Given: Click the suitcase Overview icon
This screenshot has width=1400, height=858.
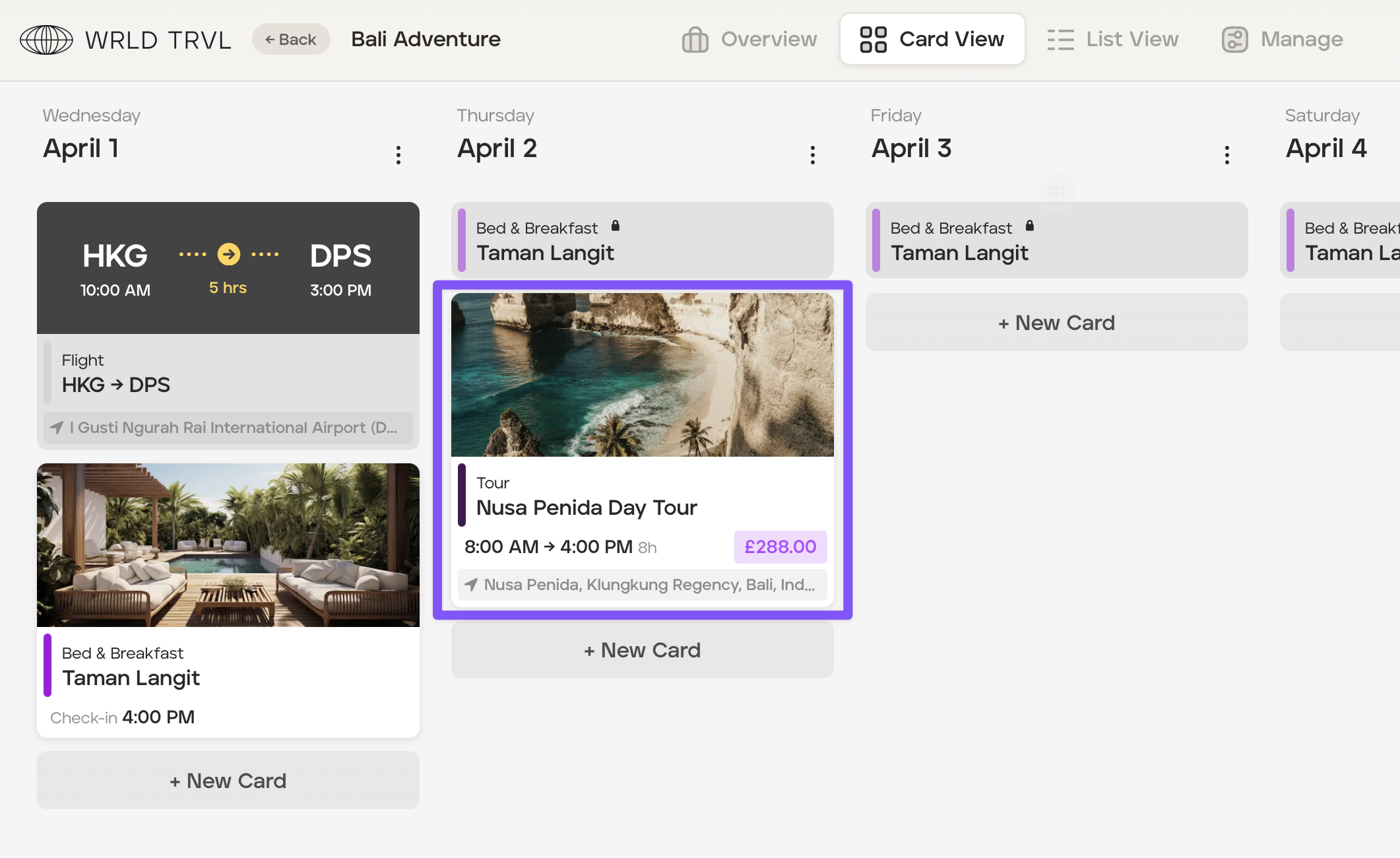Looking at the screenshot, I should [x=695, y=40].
